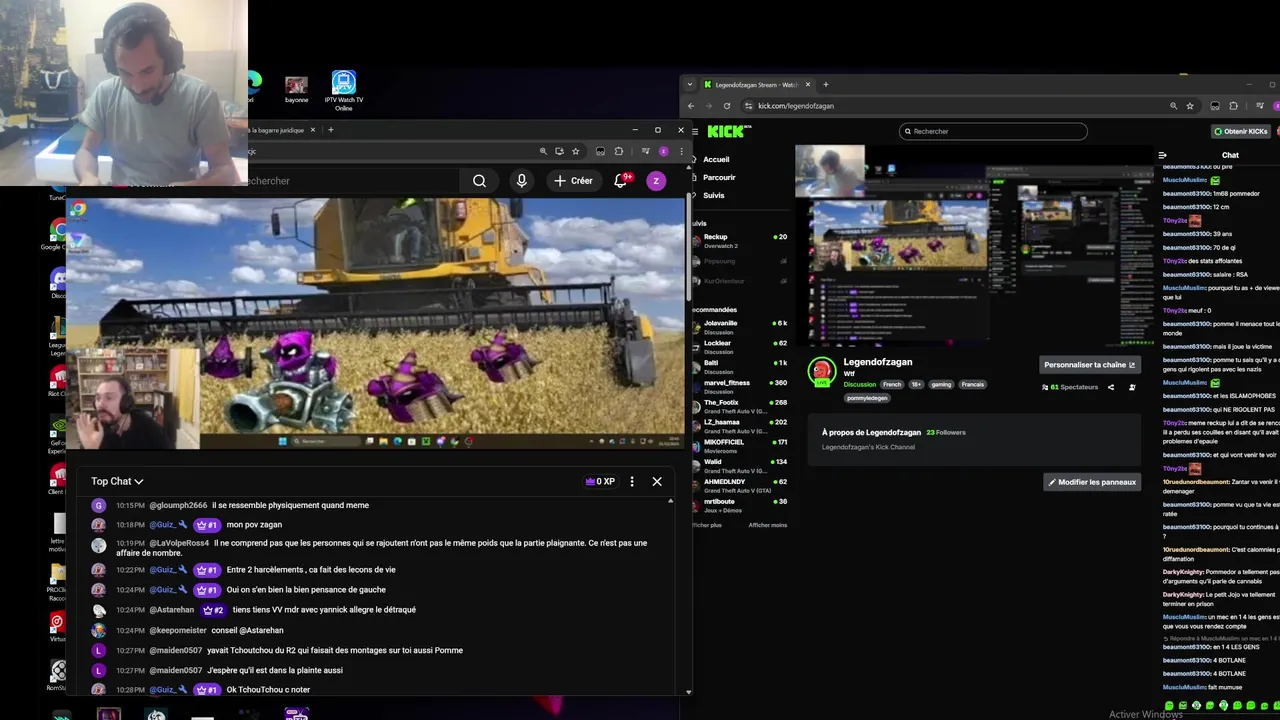Screen dimensions: 1280x720
Task: Go to Accueil in Kick sidebar
Action: [716, 160]
